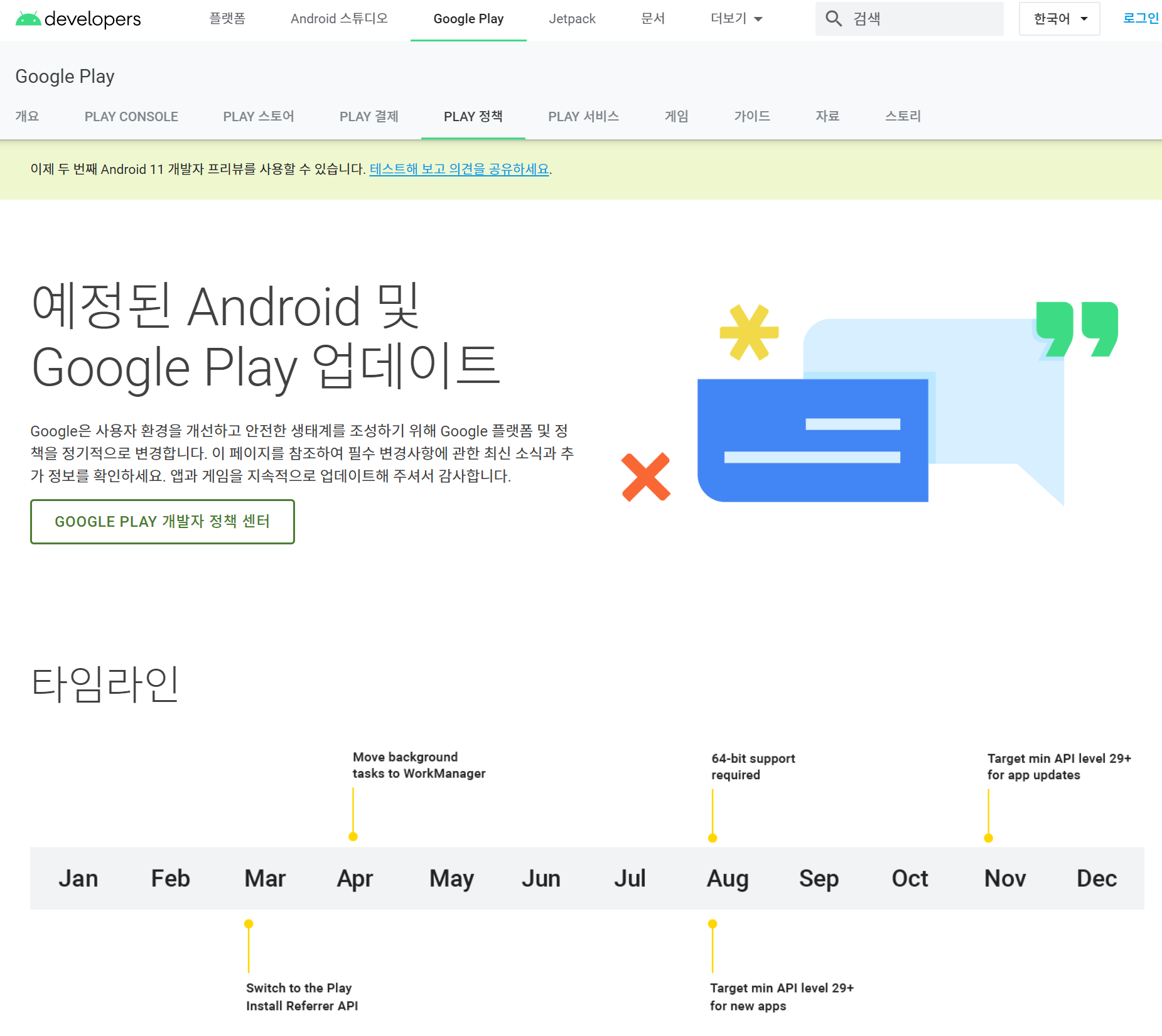Go to the PLAY 서비스 tab
The image size is (1162, 1036).
click(x=583, y=117)
